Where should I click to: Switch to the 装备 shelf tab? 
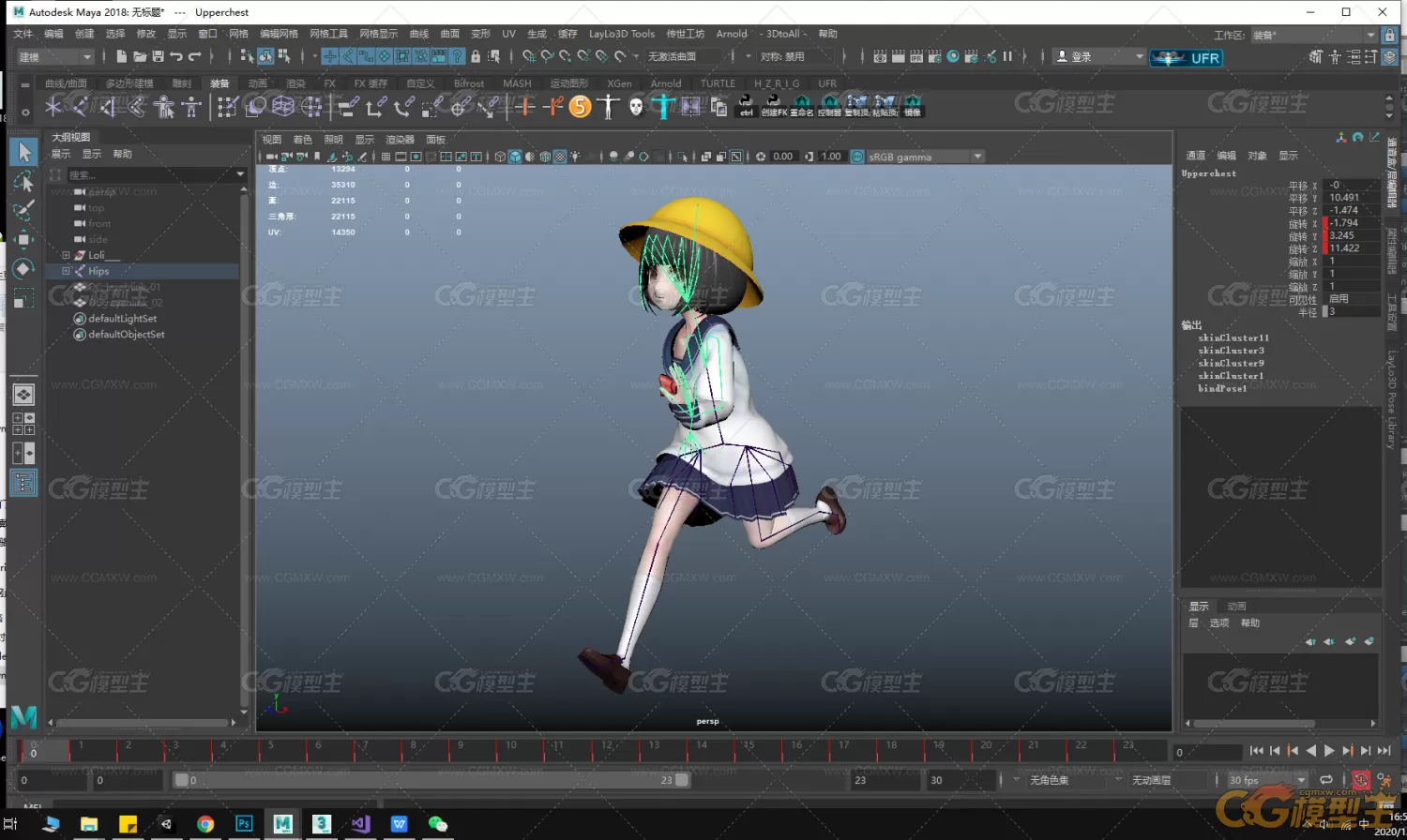coord(219,83)
